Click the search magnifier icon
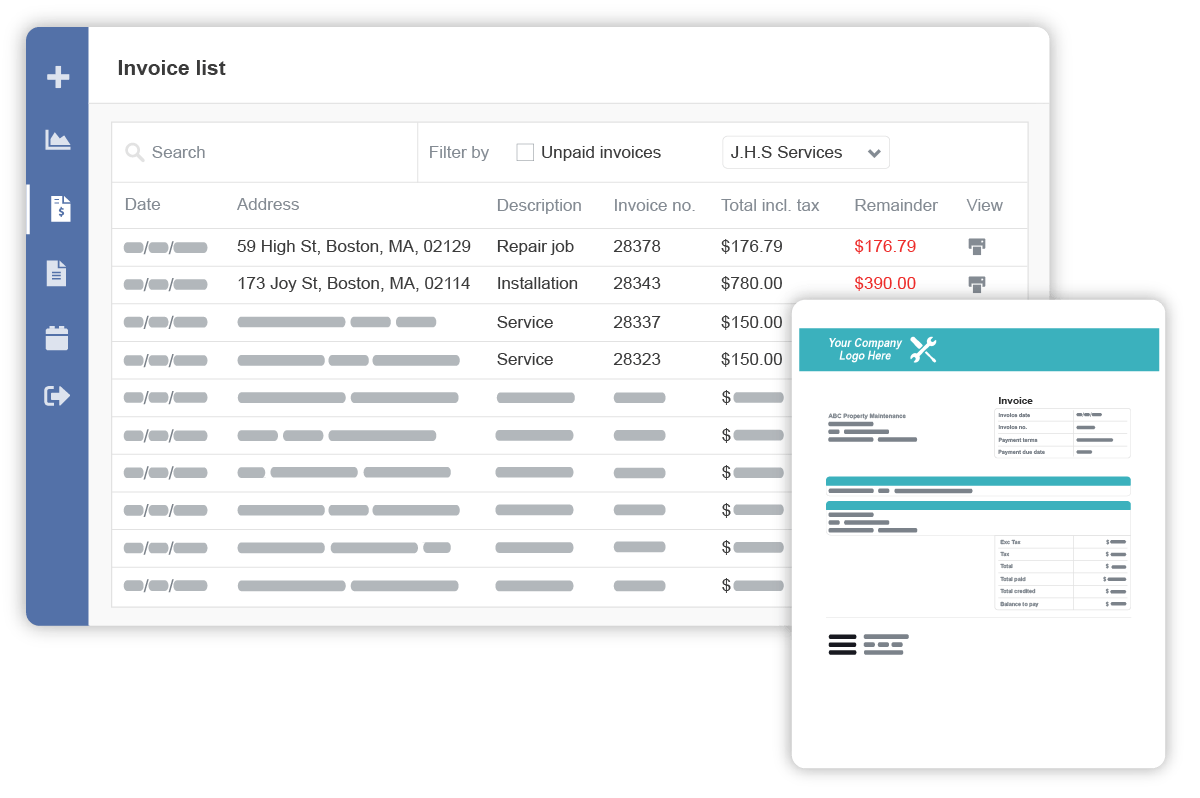1200x798 pixels. click(134, 153)
